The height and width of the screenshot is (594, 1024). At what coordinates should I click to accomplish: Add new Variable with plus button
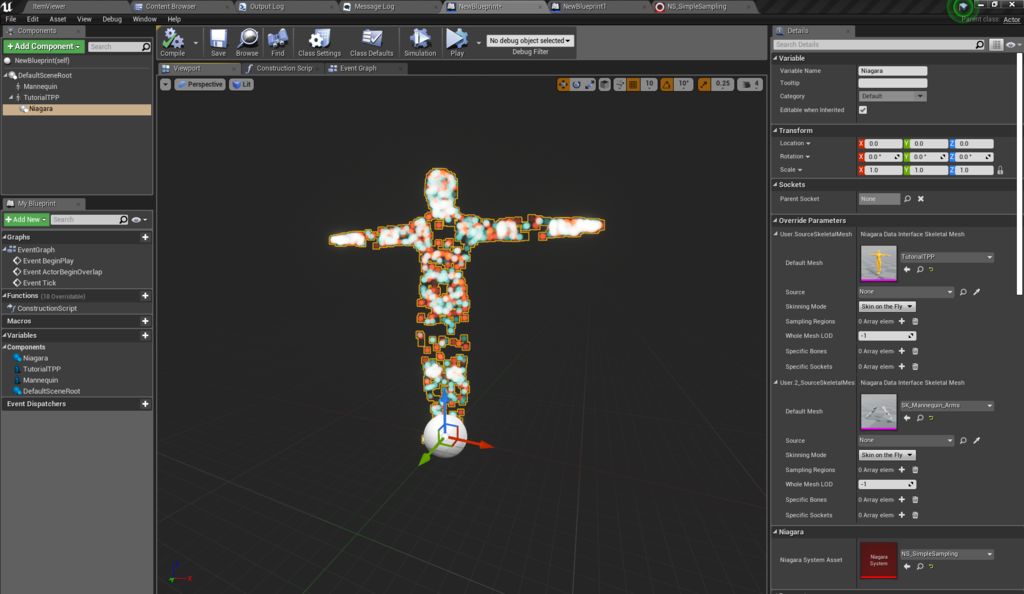[145, 336]
